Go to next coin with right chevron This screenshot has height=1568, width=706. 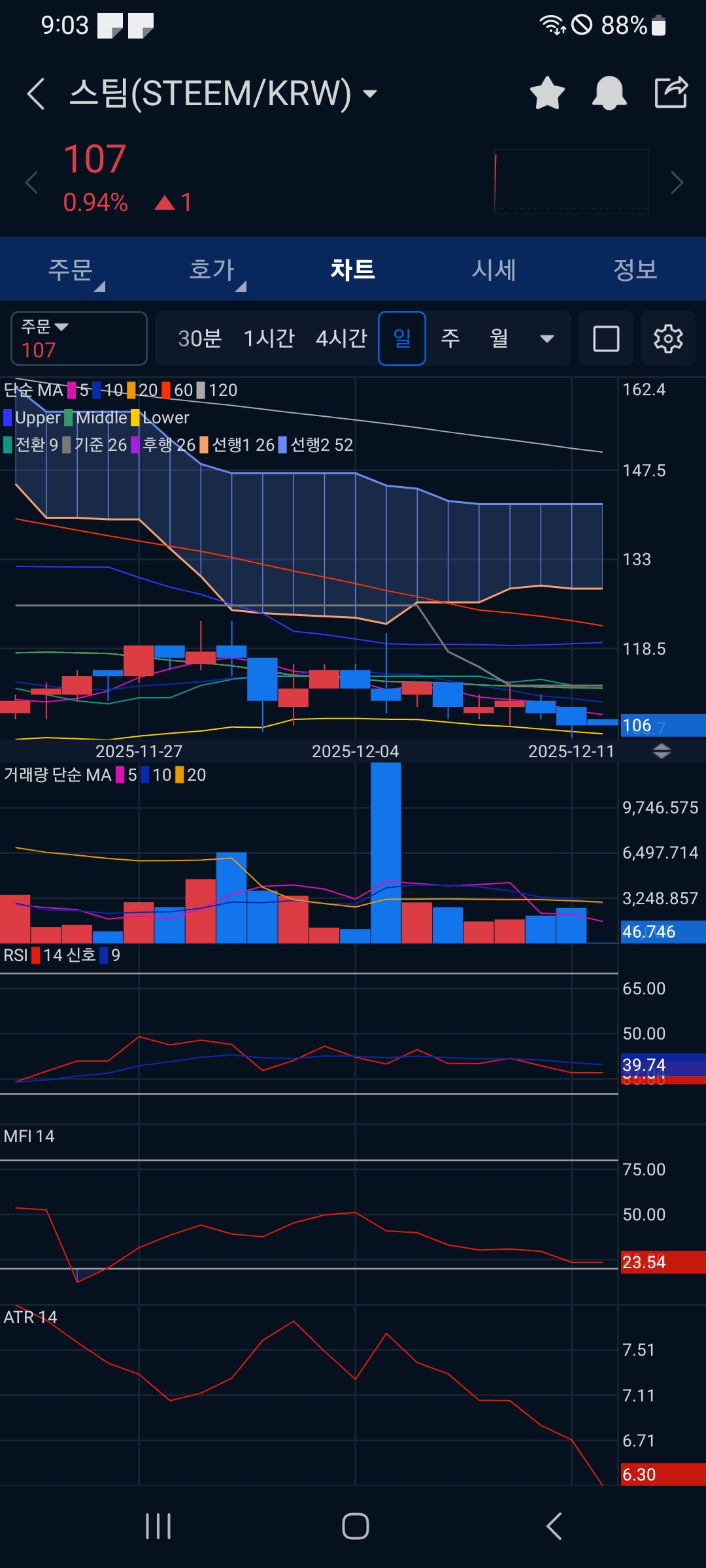pos(677,182)
